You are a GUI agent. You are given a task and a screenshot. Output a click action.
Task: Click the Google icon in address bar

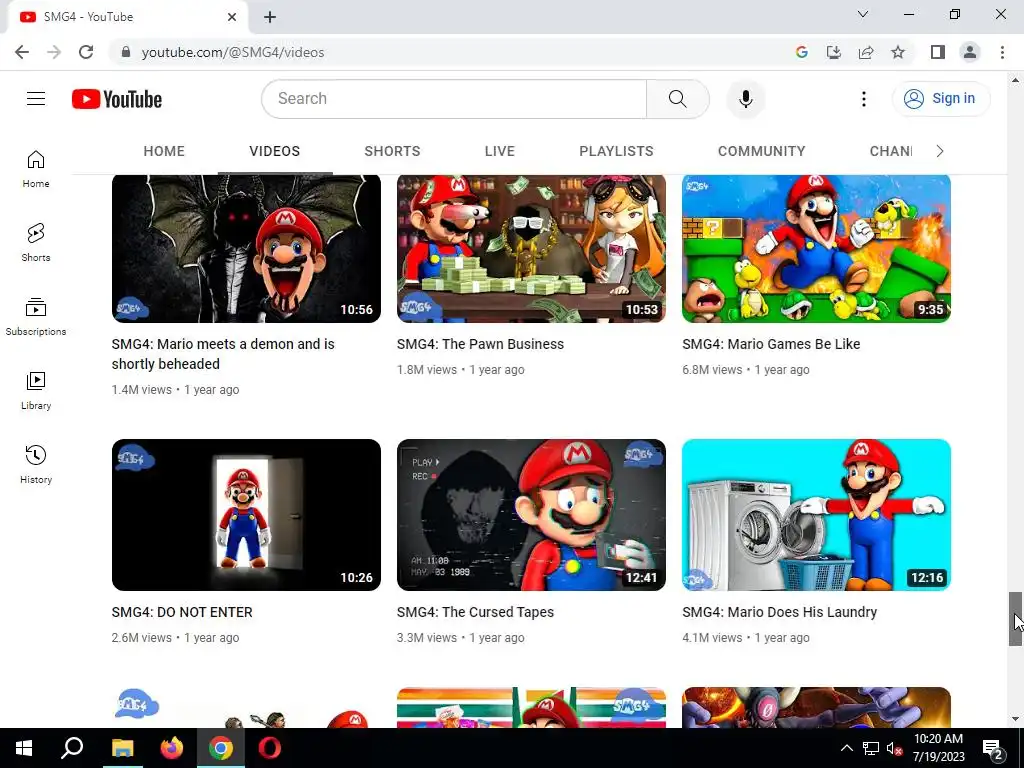pos(801,52)
